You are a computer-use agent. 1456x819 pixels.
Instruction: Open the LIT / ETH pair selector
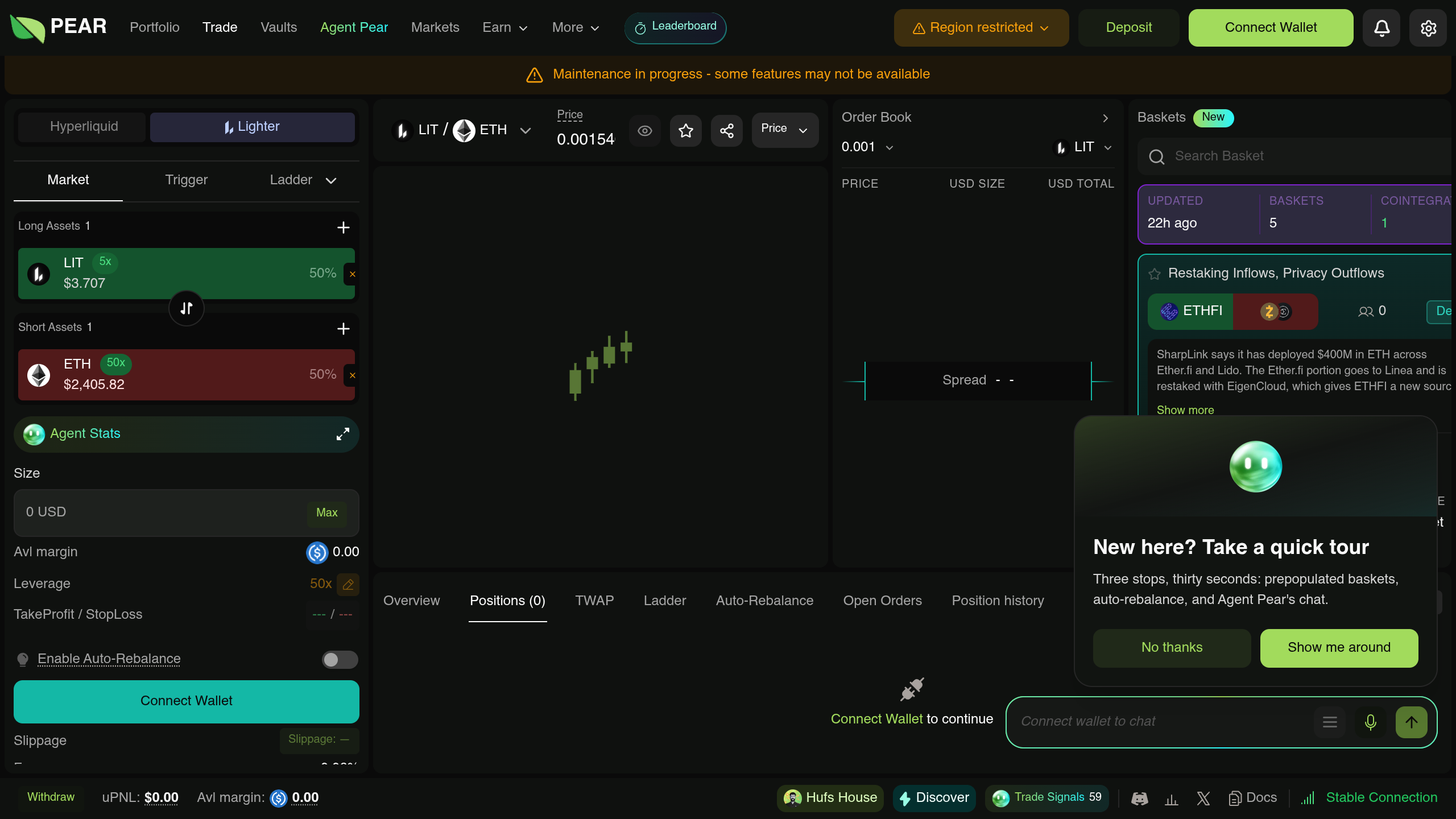click(x=461, y=130)
